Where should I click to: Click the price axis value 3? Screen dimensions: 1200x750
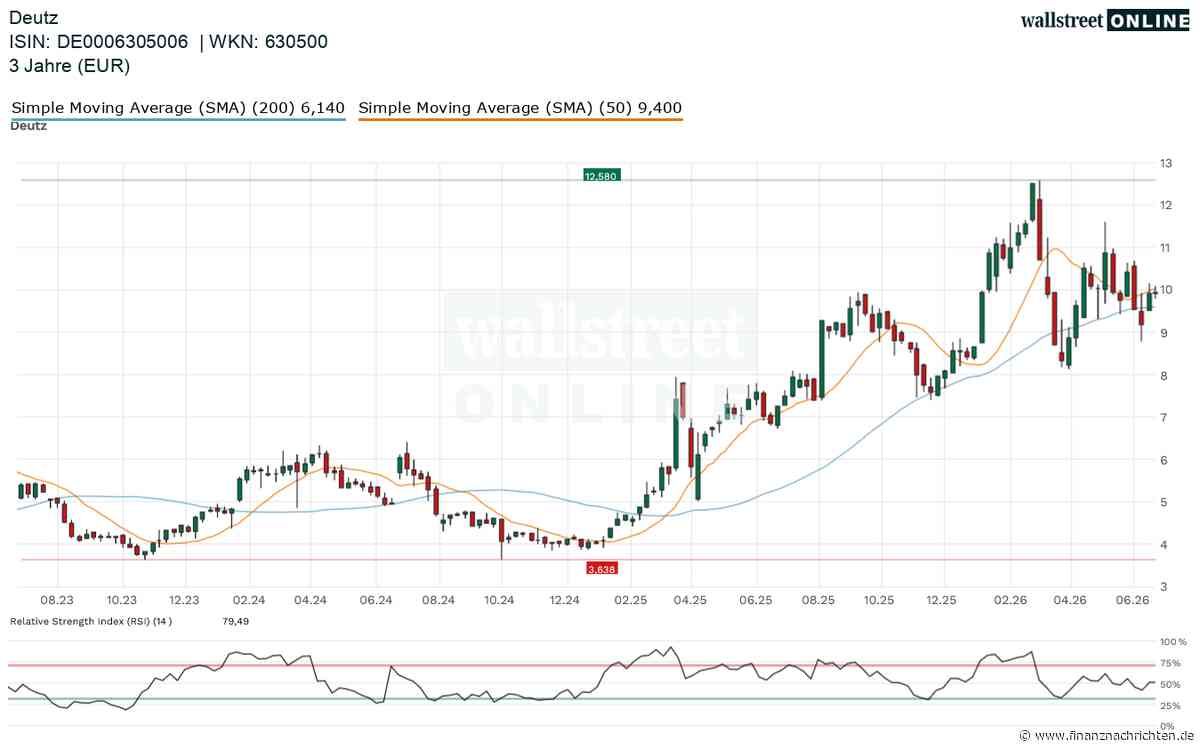click(1164, 587)
